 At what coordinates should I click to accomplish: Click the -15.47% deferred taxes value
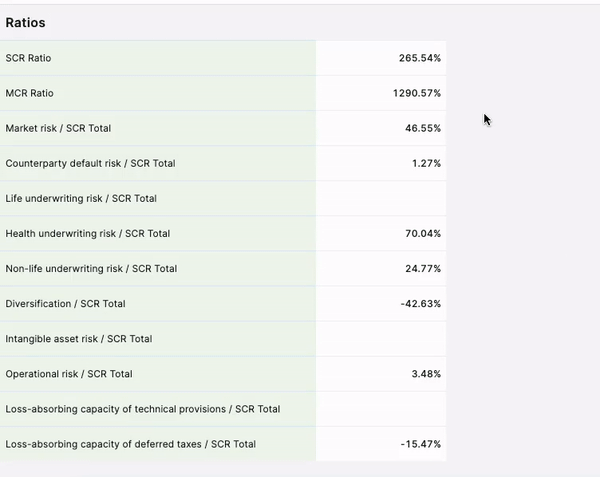(x=420, y=443)
